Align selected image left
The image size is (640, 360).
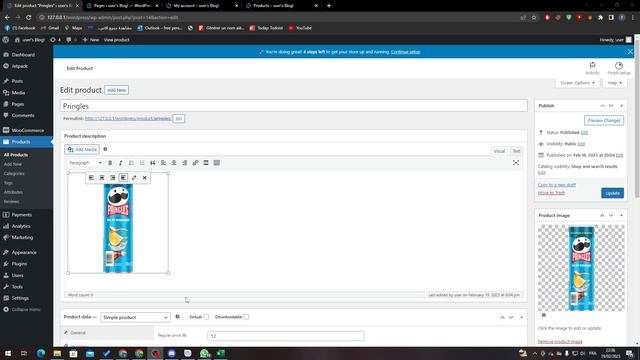point(91,178)
